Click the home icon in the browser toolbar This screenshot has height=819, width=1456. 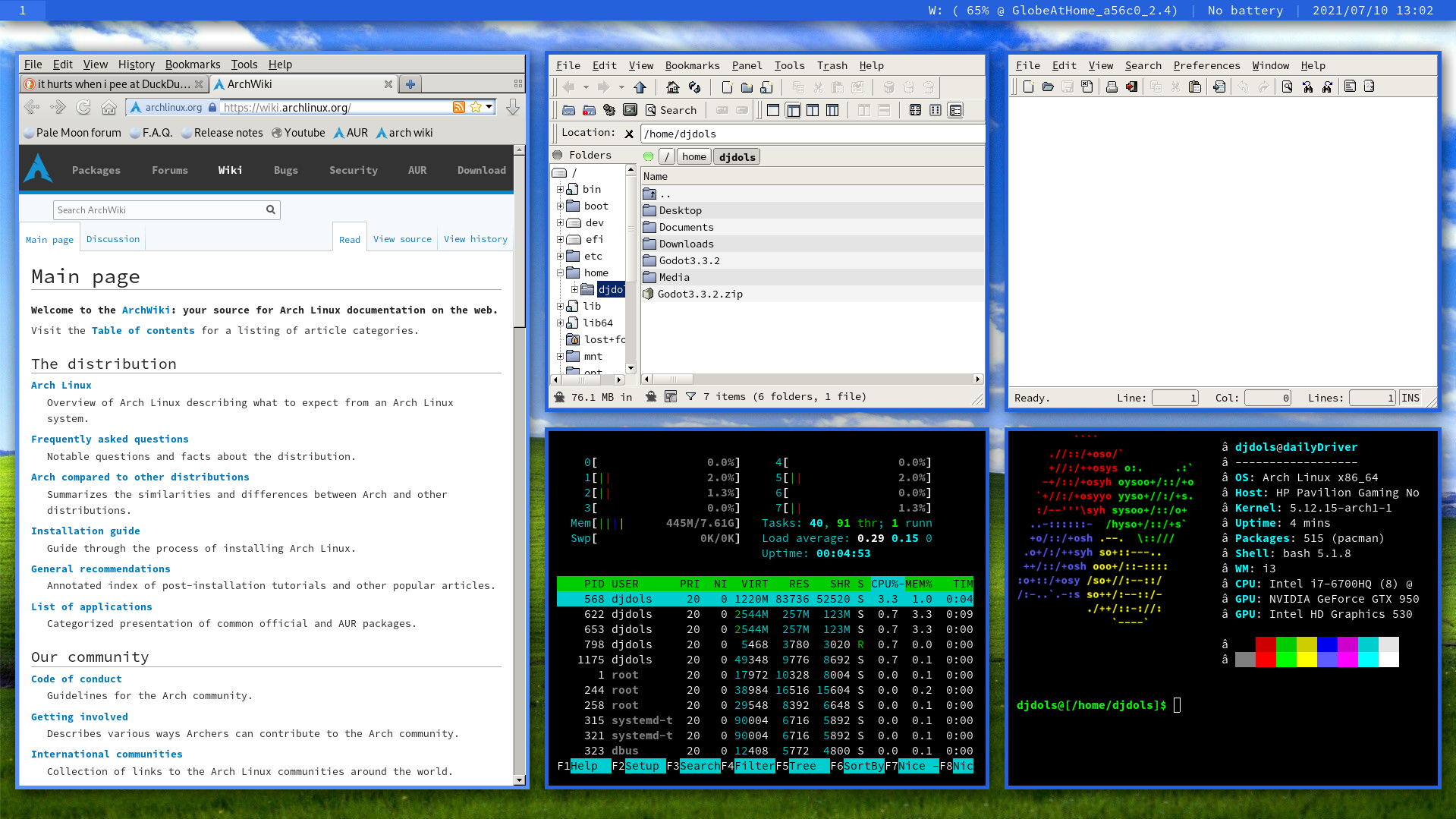pos(109,107)
